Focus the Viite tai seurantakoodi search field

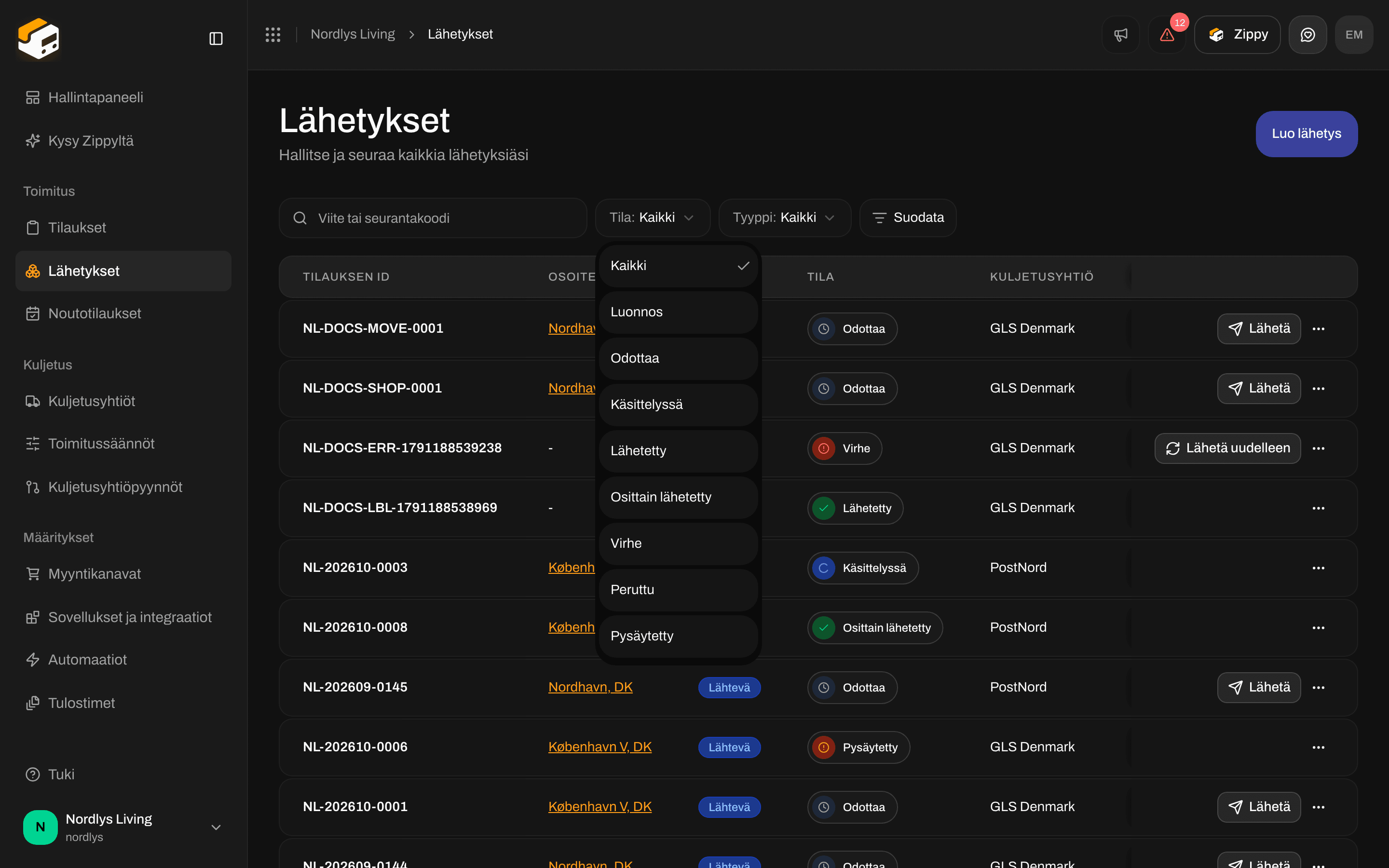pos(433,218)
